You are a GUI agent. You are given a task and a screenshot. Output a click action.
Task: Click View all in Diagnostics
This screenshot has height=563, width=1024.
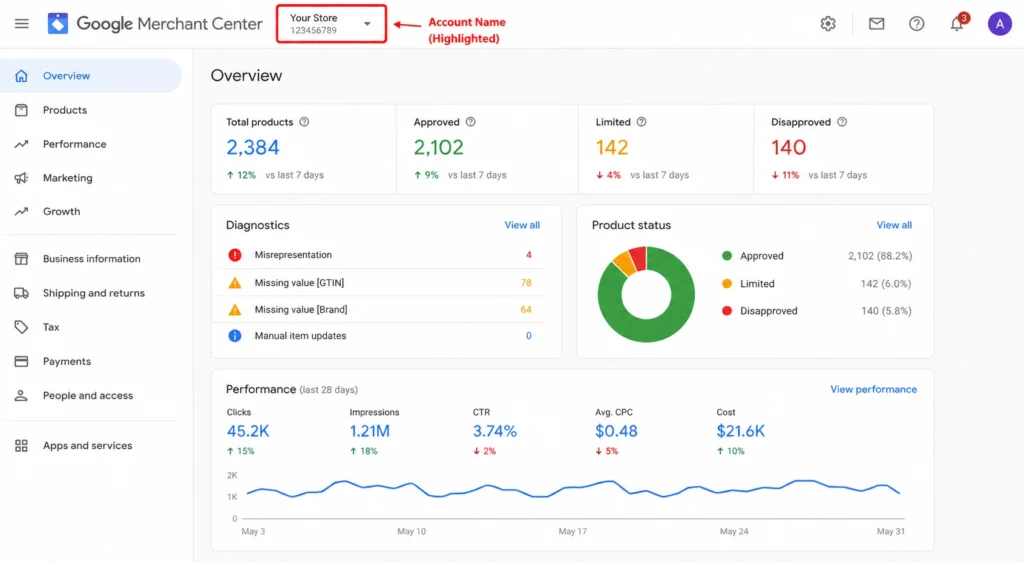pos(522,225)
